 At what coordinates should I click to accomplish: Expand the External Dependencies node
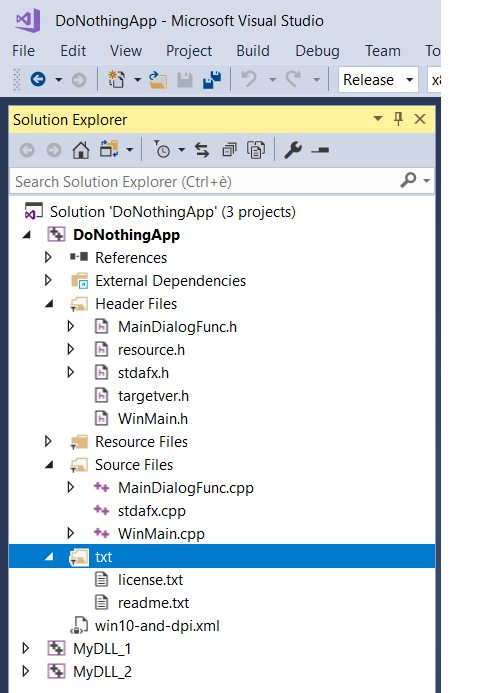click(x=48, y=280)
